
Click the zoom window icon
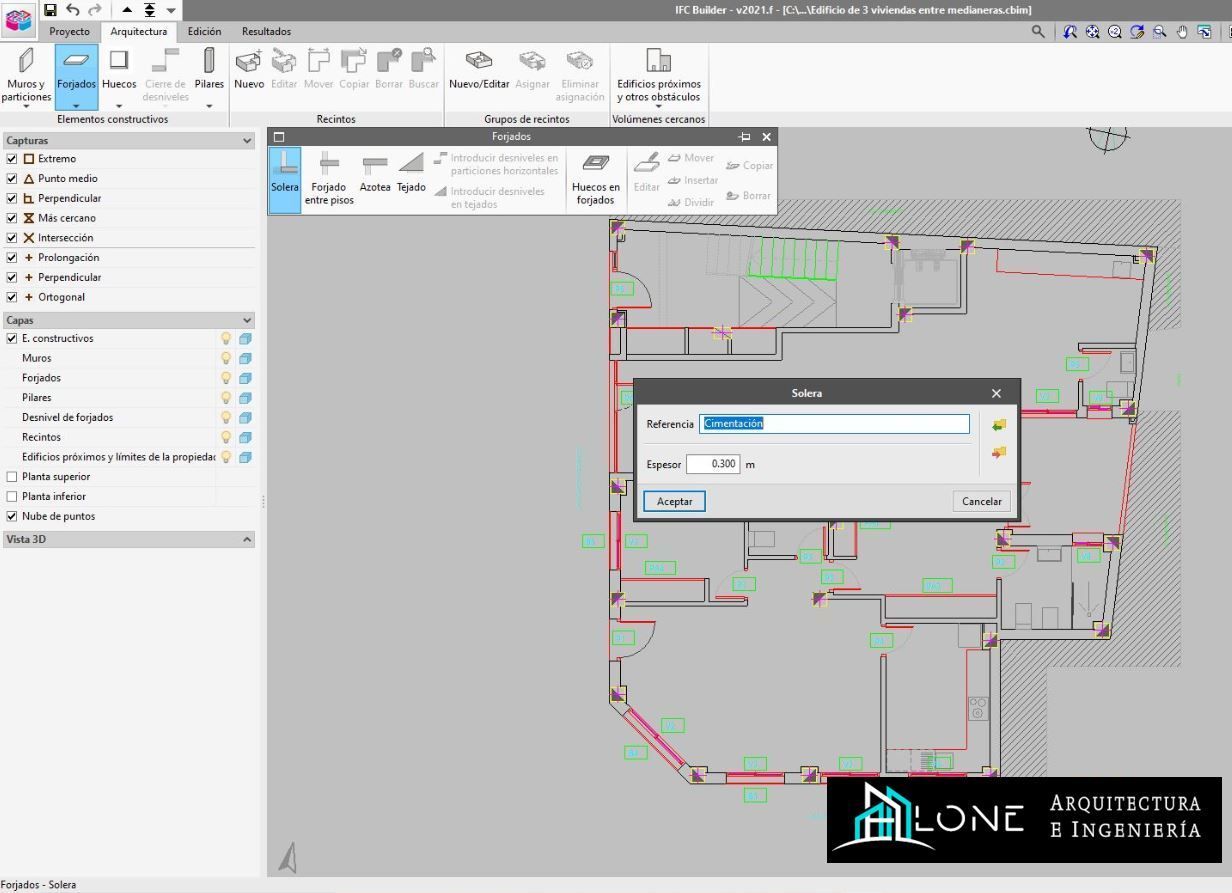point(1159,31)
